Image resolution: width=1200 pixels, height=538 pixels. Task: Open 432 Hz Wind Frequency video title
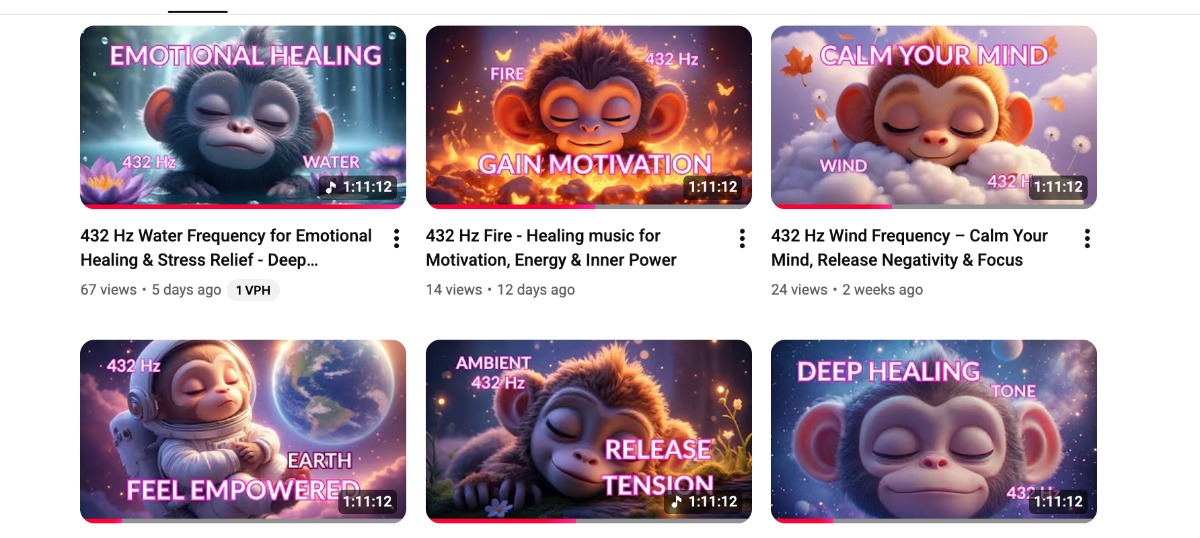click(910, 248)
